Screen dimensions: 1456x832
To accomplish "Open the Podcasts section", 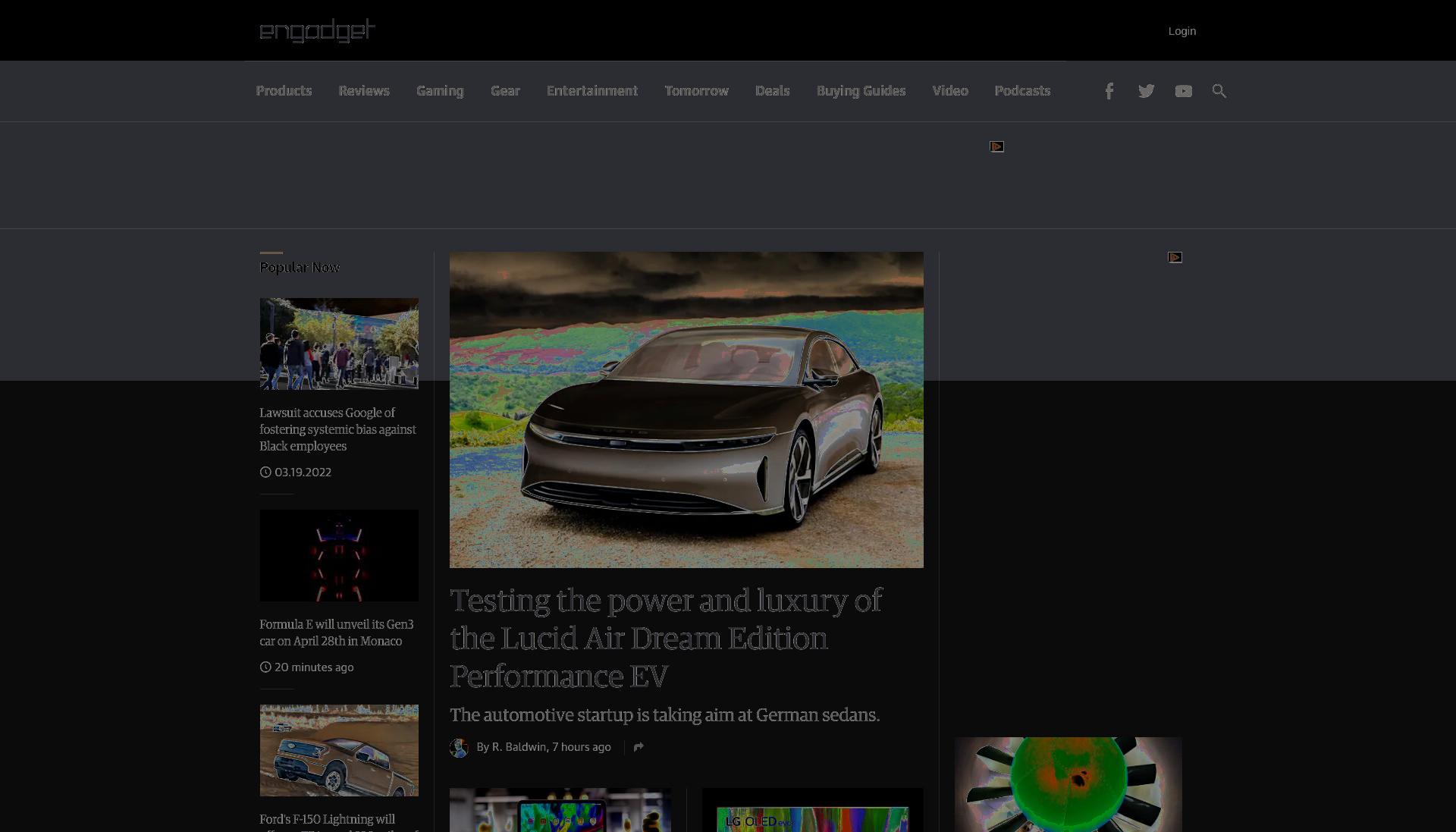I will [x=1022, y=91].
